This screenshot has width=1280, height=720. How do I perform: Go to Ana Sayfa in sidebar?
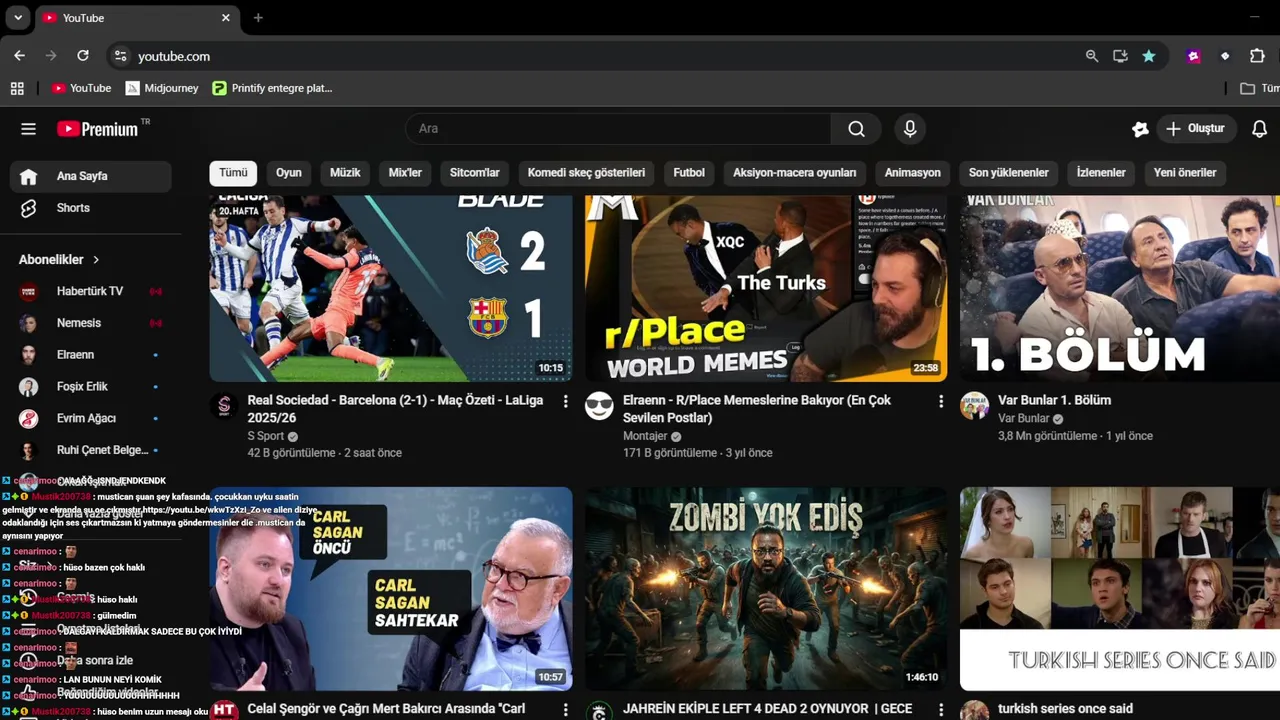(91, 176)
